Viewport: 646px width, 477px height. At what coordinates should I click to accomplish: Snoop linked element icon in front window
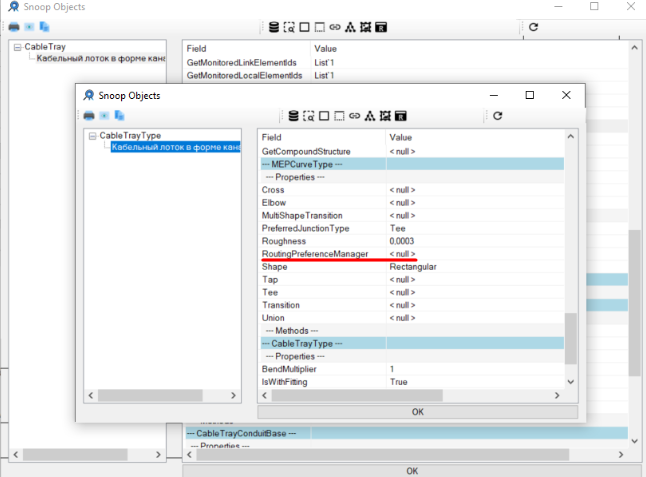pos(354,116)
